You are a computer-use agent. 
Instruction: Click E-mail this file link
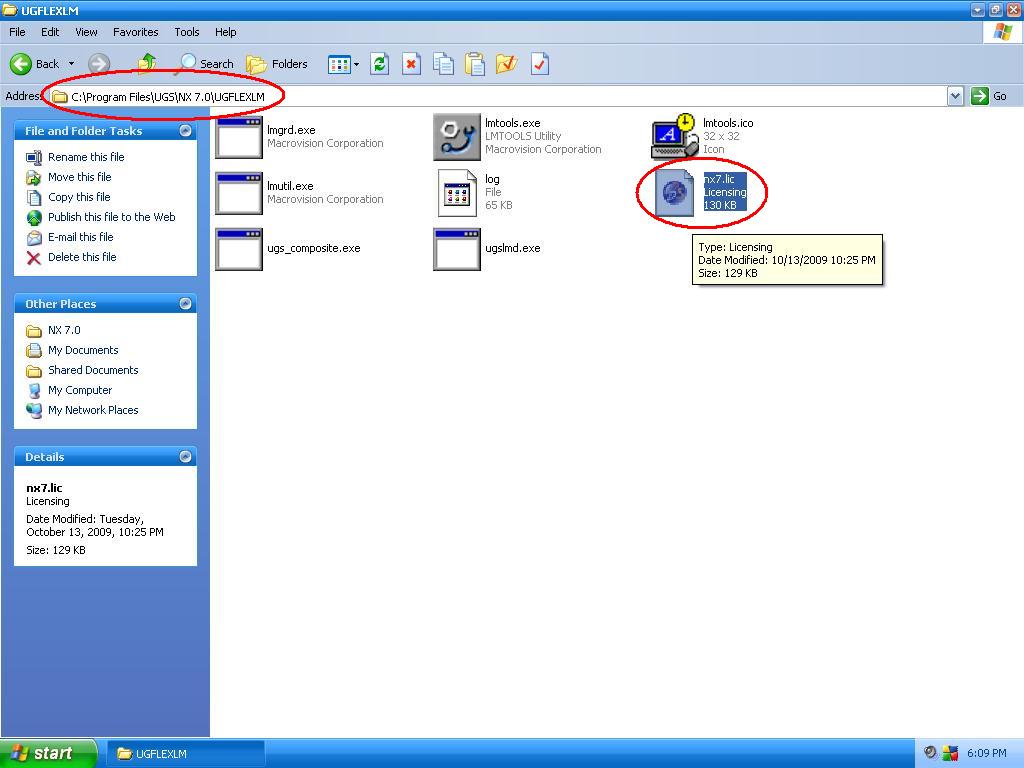click(80, 237)
